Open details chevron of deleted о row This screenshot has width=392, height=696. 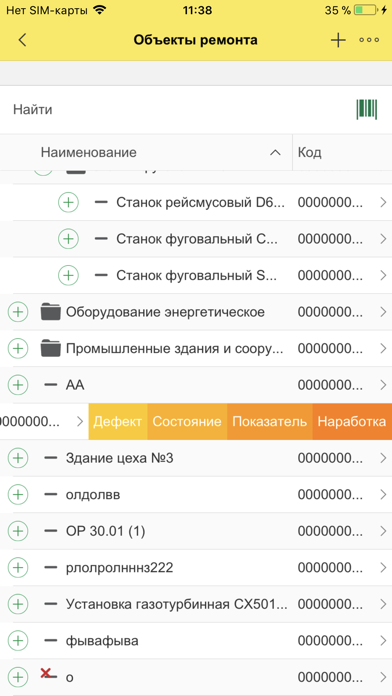384,677
